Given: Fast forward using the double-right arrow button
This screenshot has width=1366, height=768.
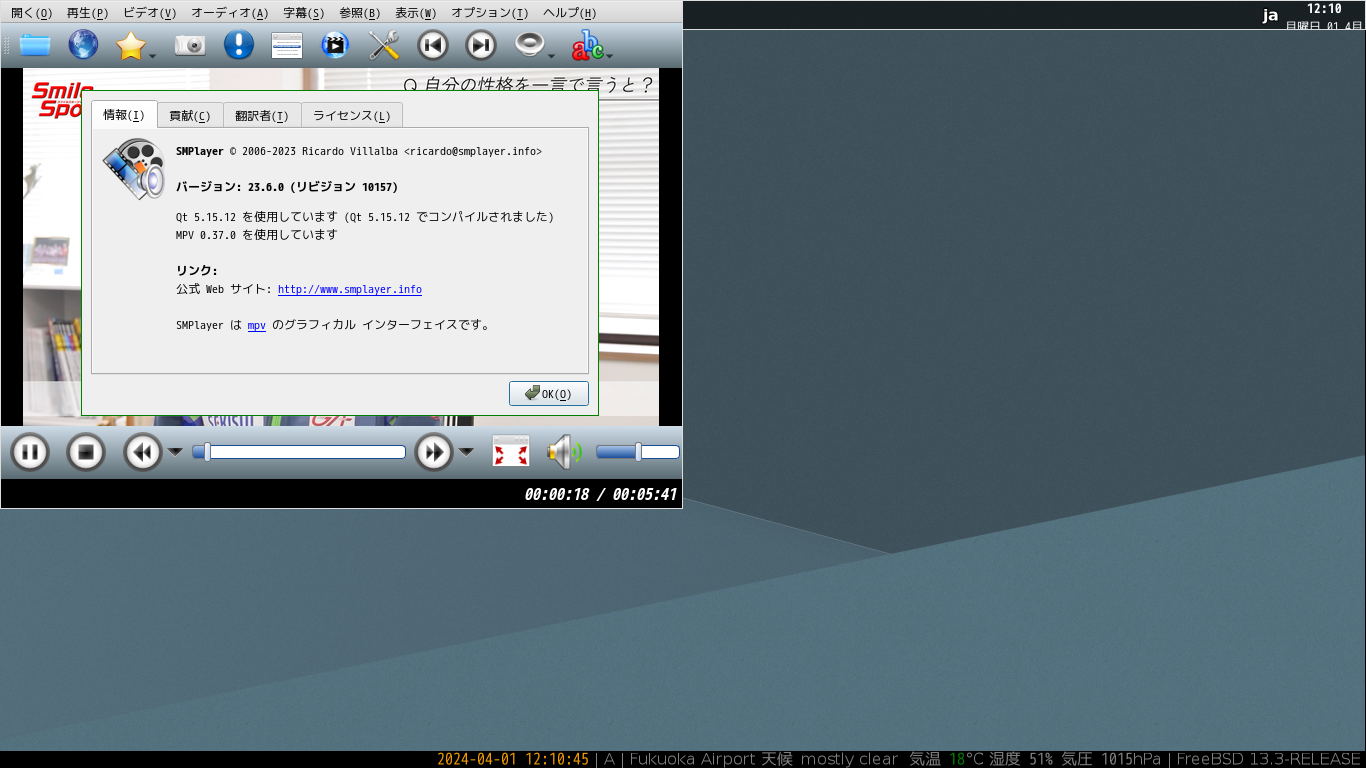Looking at the screenshot, I should [434, 453].
